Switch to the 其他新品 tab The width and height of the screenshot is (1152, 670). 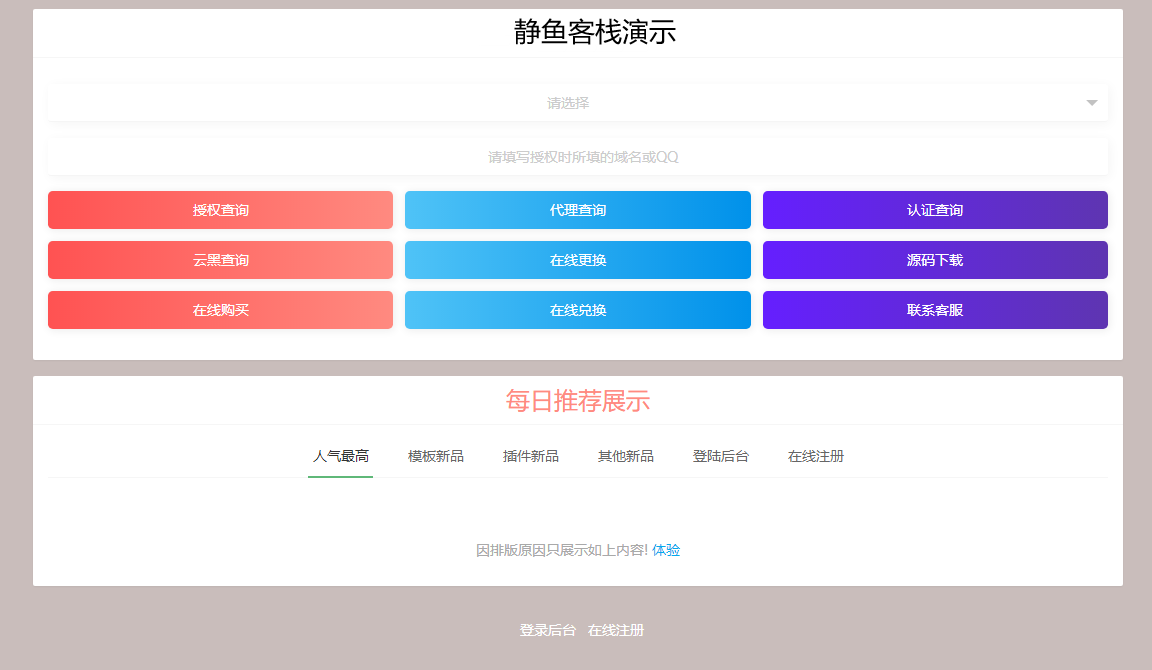(625, 456)
